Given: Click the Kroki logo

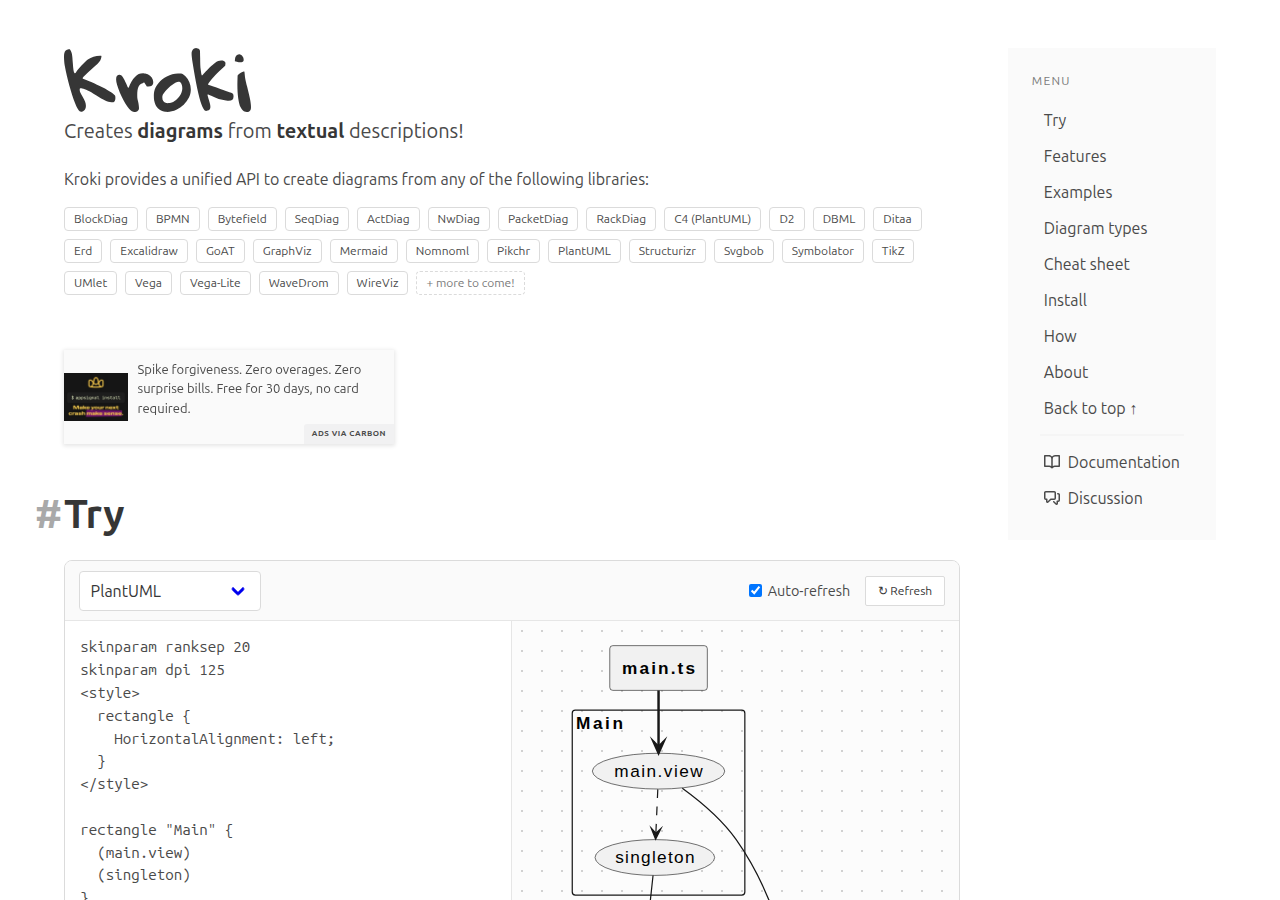Looking at the screenshot, I should coord(158,80).
